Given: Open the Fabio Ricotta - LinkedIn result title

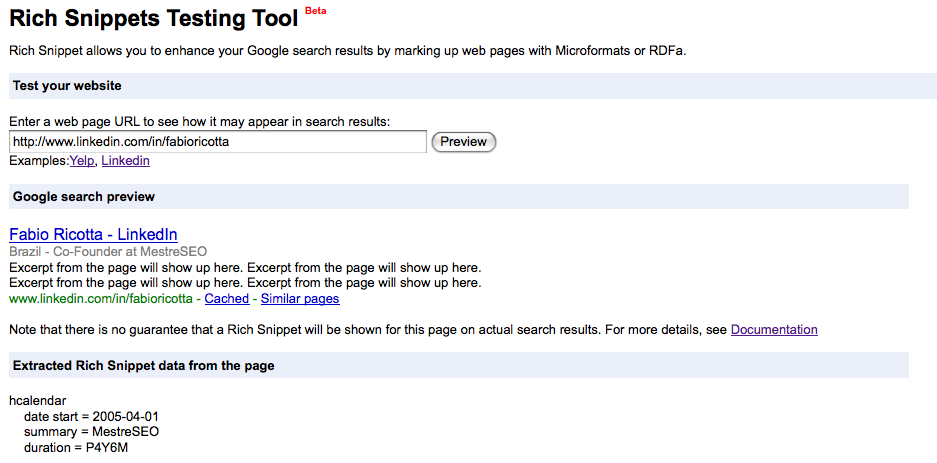Looking at the screenshot, I should tap(93, 234).
